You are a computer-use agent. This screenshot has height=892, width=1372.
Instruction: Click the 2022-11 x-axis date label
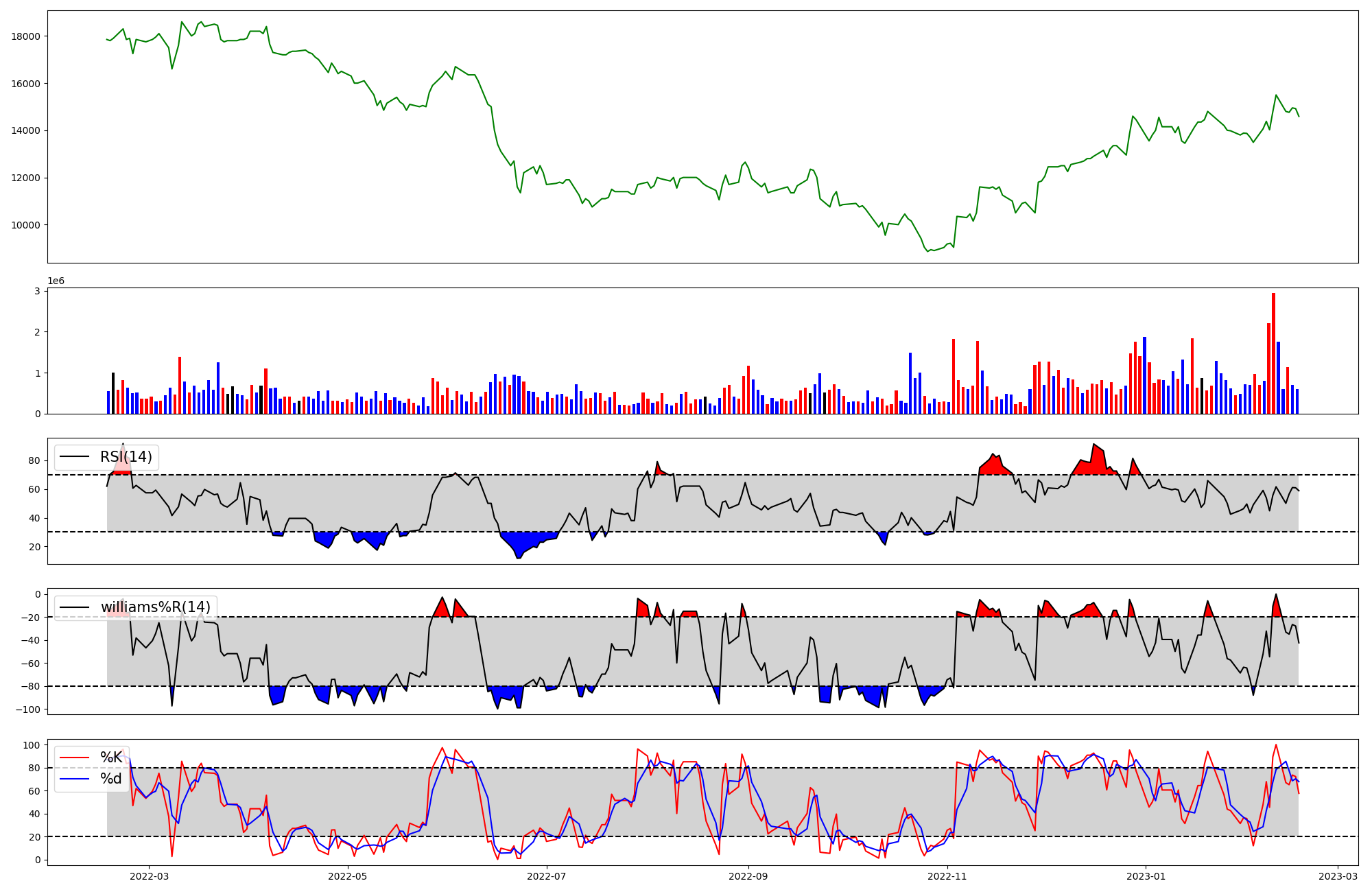(947, 876)
